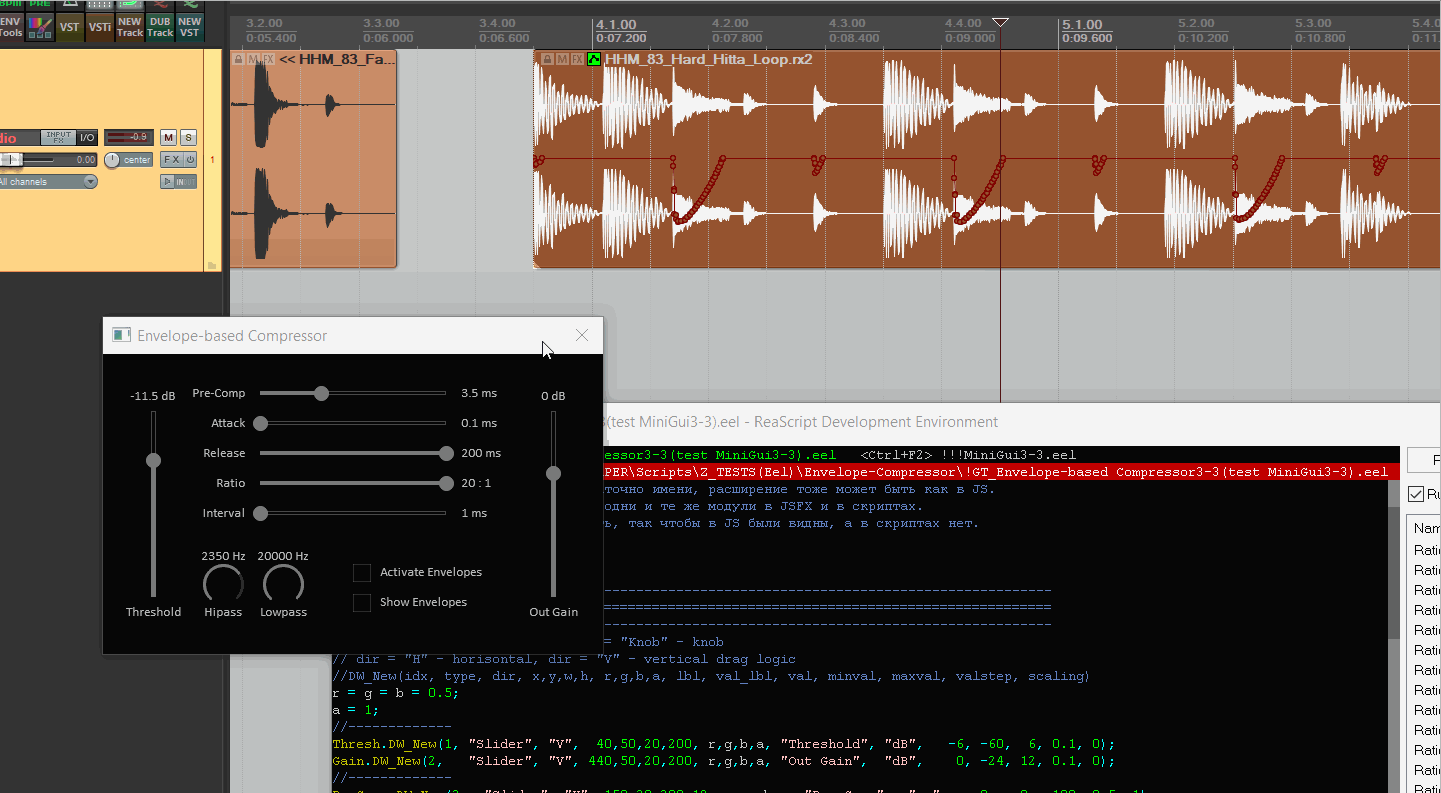Image resolution: width=1441 pixels, height=793 pixels.
Task: Enable the Show Envelopes checkbox
Action: 362,602
